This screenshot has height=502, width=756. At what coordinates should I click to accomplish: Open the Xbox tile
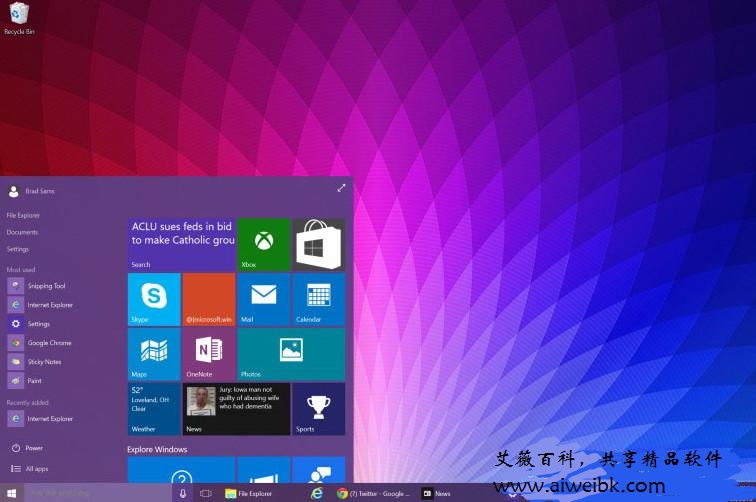tap(264, 244)
